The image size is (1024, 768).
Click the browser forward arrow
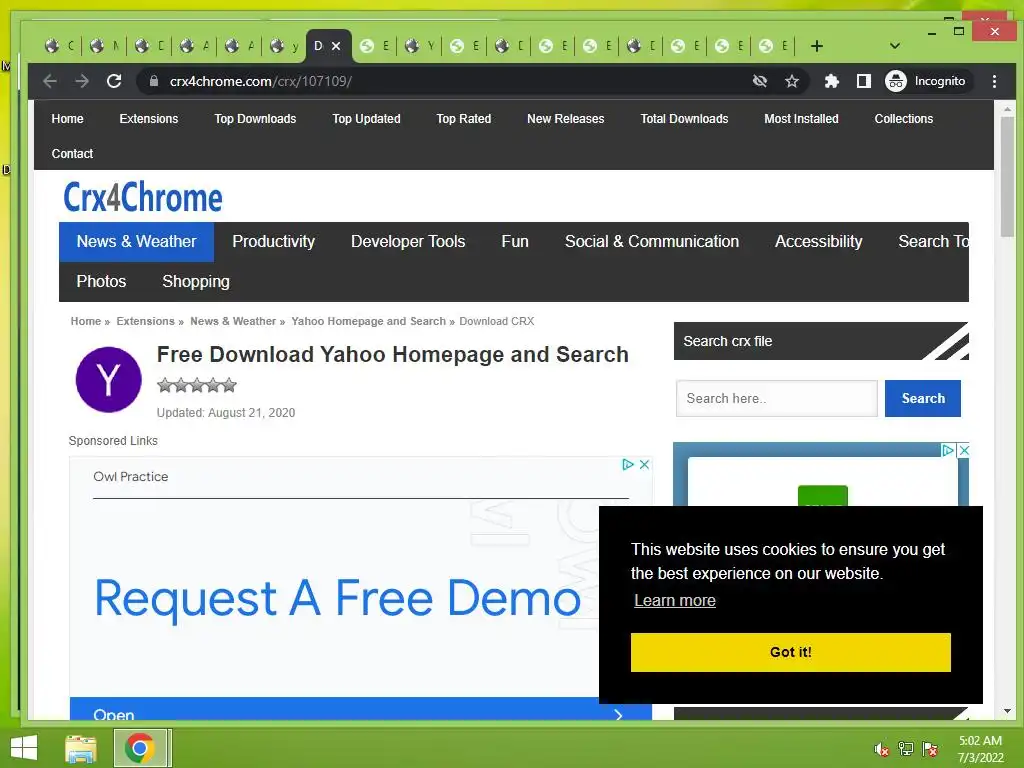coord(82,81)
